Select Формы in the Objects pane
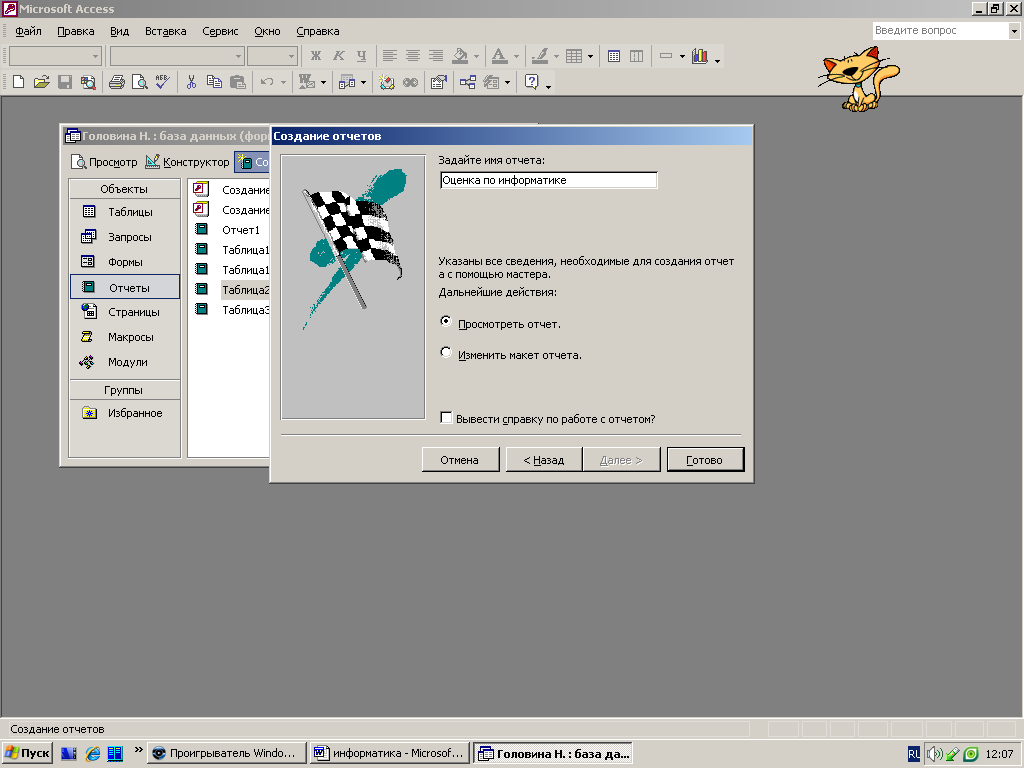This screenshot has height=768, width=1024. [x=124, y=263]
